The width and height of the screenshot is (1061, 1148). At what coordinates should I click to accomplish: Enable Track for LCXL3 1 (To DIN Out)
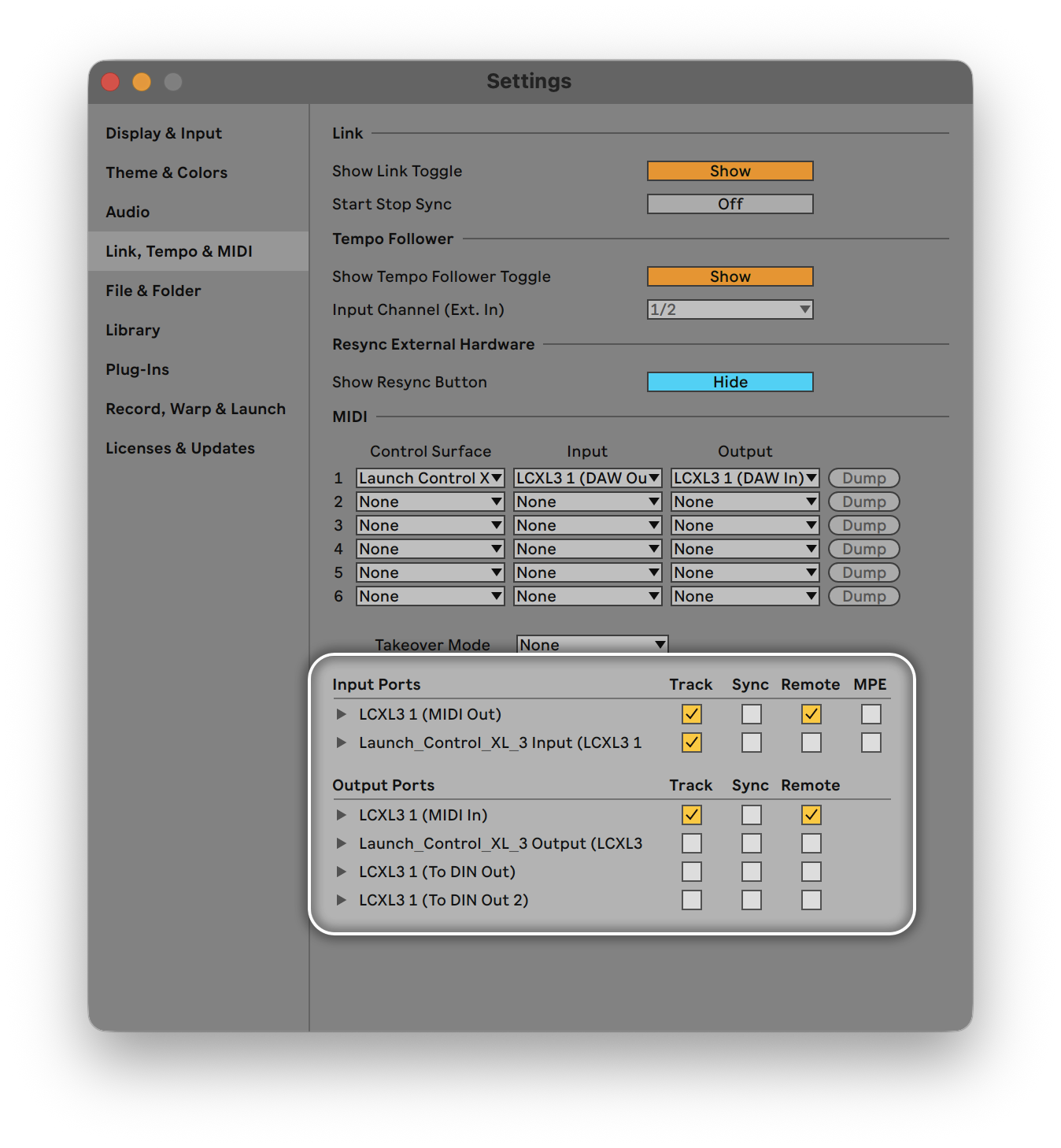692,872
